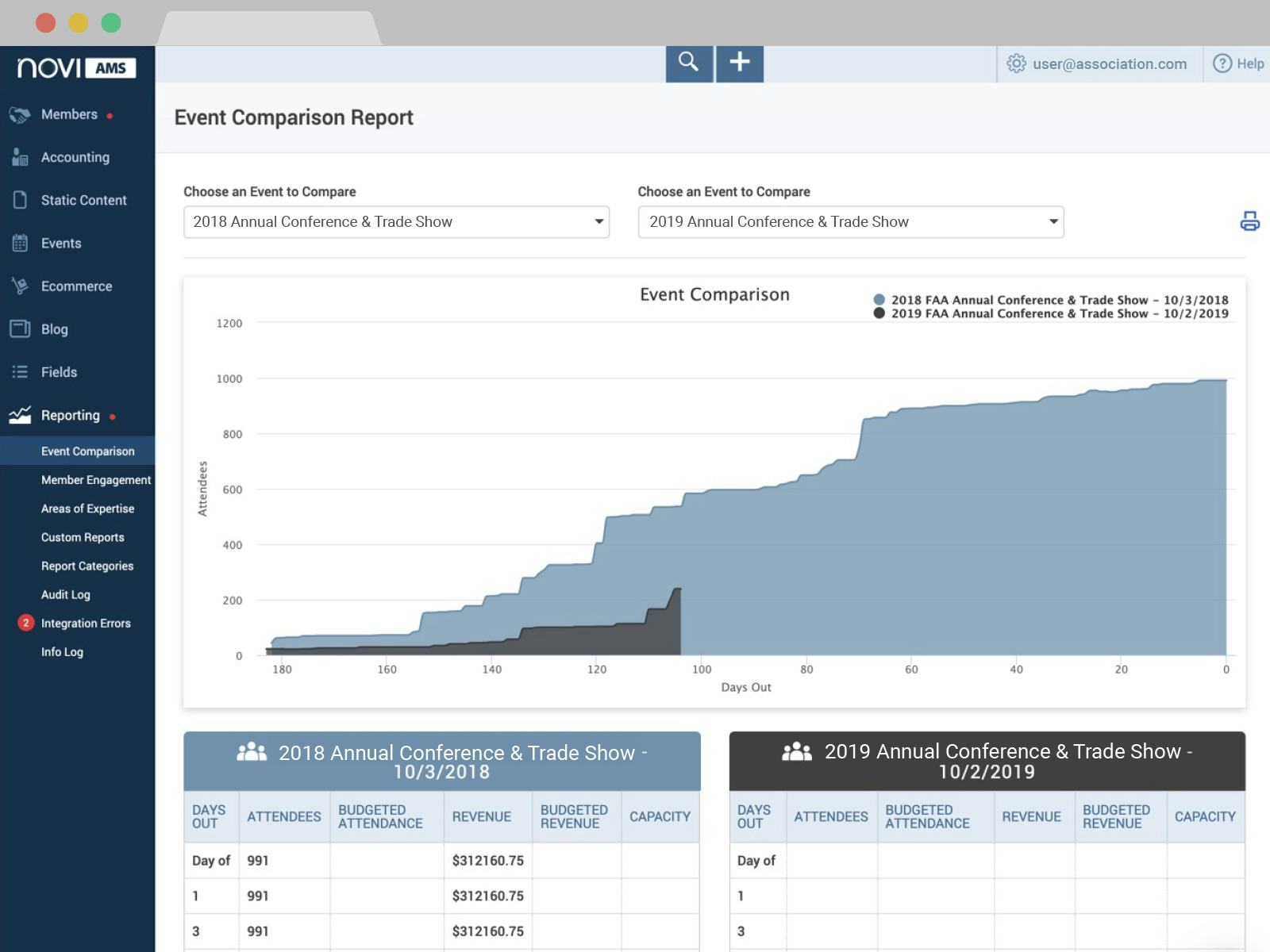
Task: View Integration Errors with badge count
Action: (x=86, y=623)
